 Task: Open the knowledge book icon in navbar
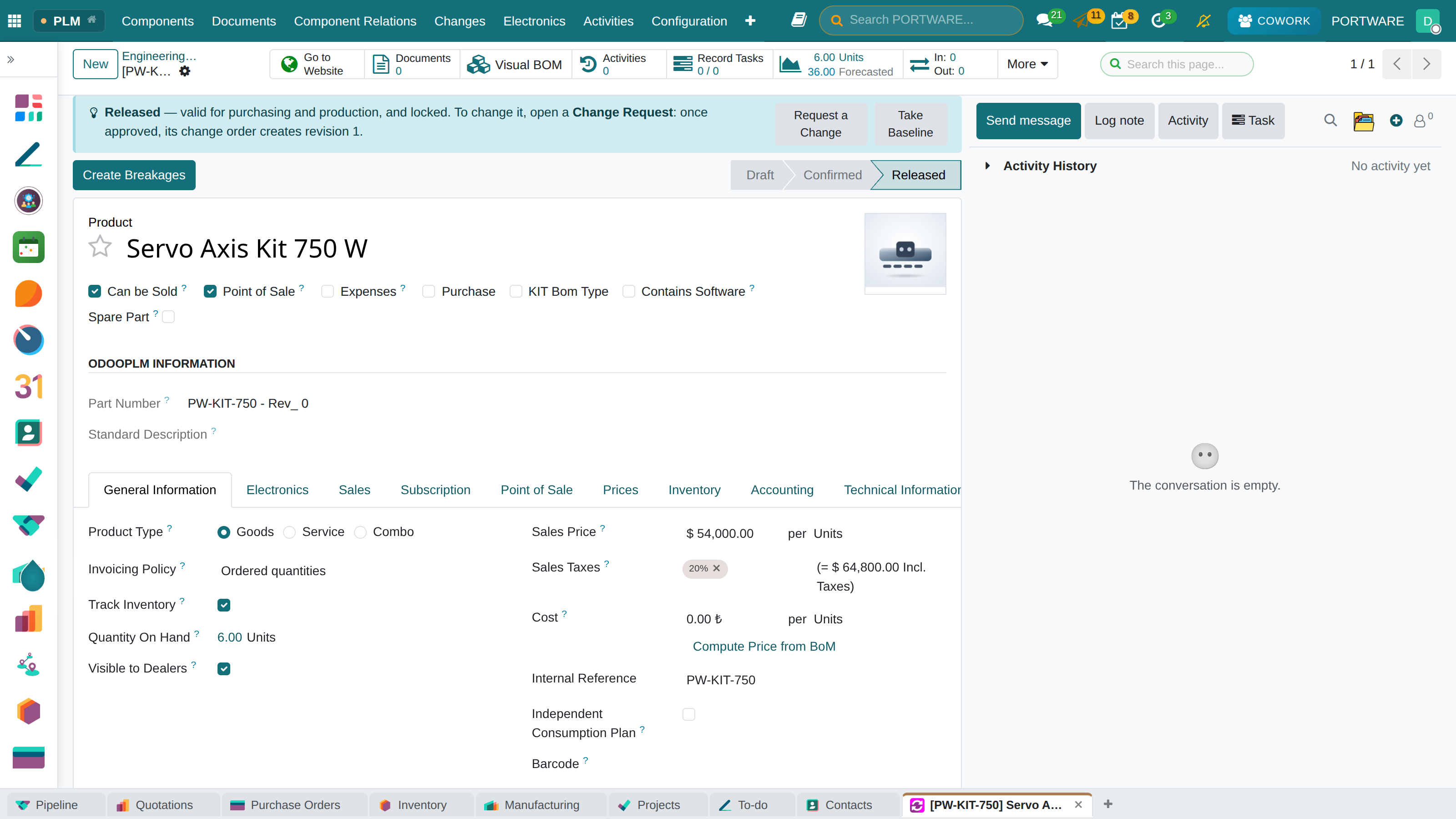(x=799, y=20)
